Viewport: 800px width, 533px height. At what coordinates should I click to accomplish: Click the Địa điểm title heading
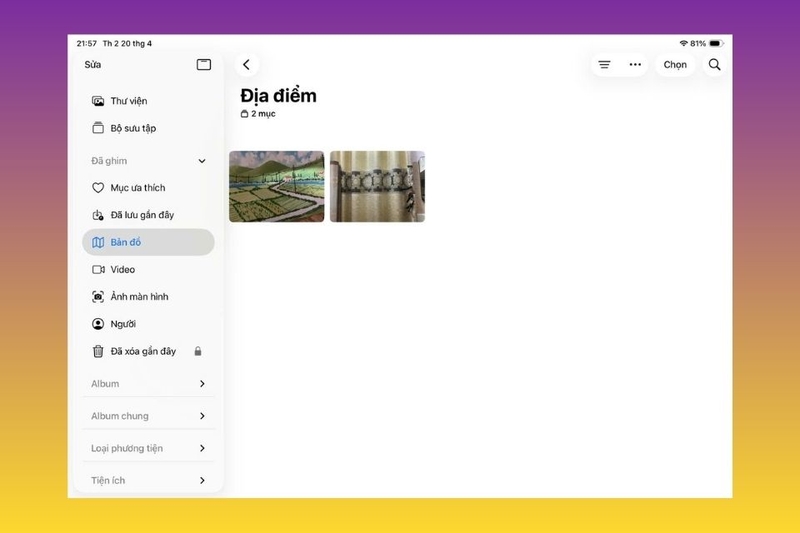pos(279,95)
